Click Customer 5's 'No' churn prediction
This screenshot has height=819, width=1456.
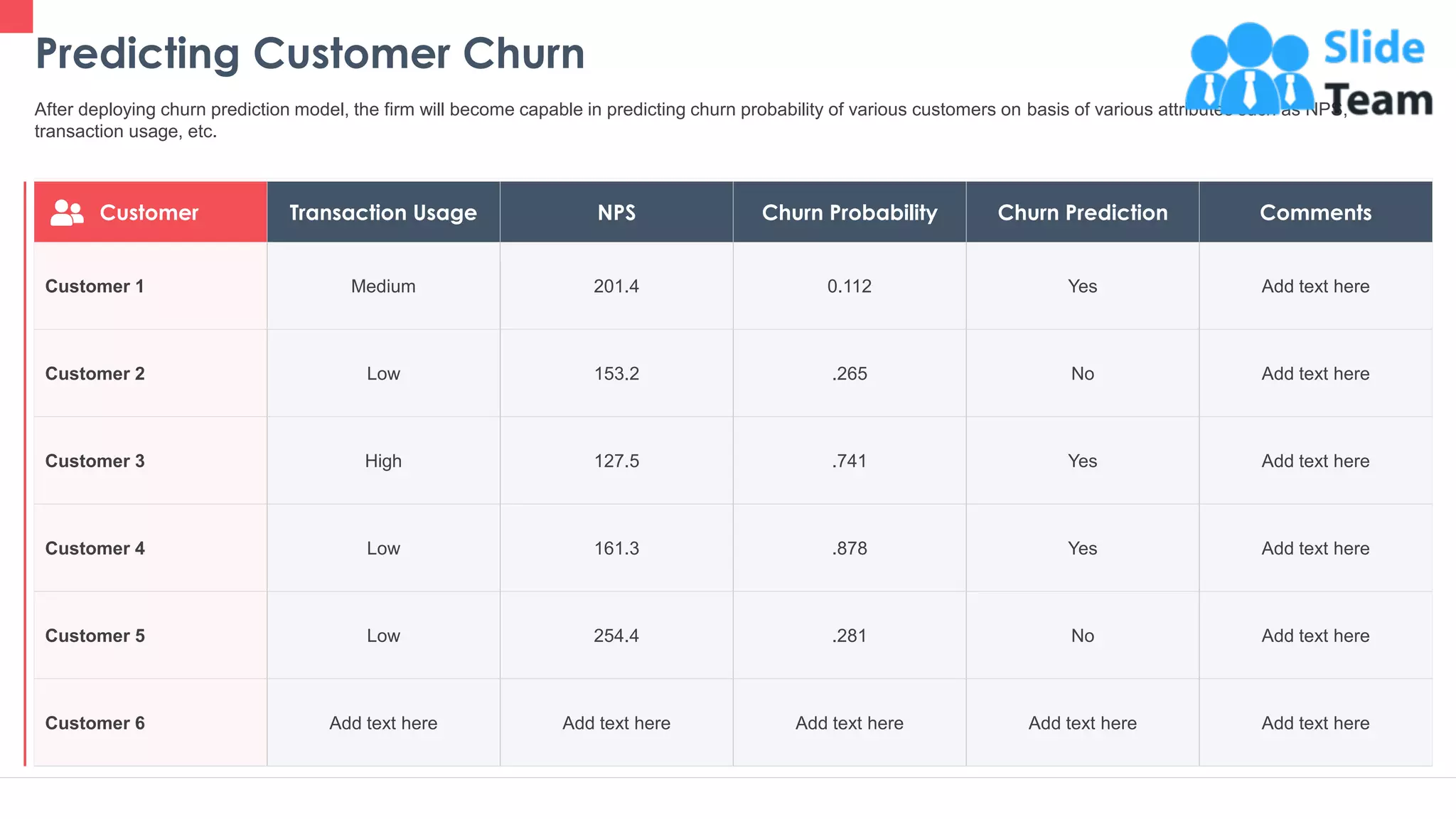[1083, 636]
